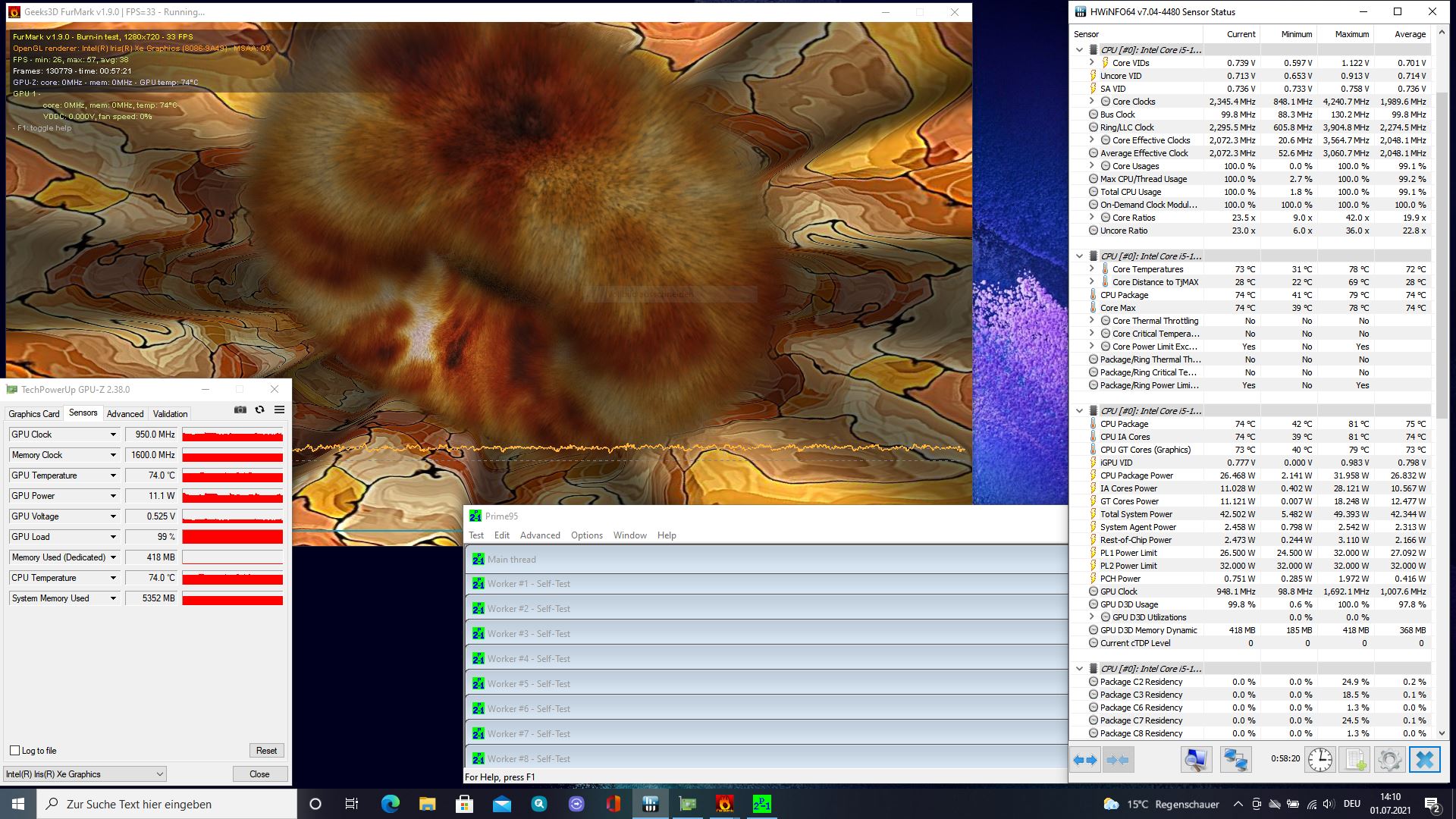Open Microsoft Store from taskbar
This screenshot has width=1456, height=819.
coord(464,804)
